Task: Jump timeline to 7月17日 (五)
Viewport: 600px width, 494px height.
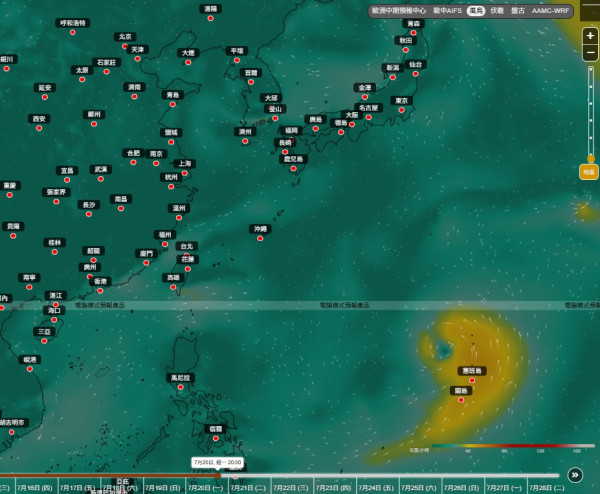Action: [x=79, y=488]
